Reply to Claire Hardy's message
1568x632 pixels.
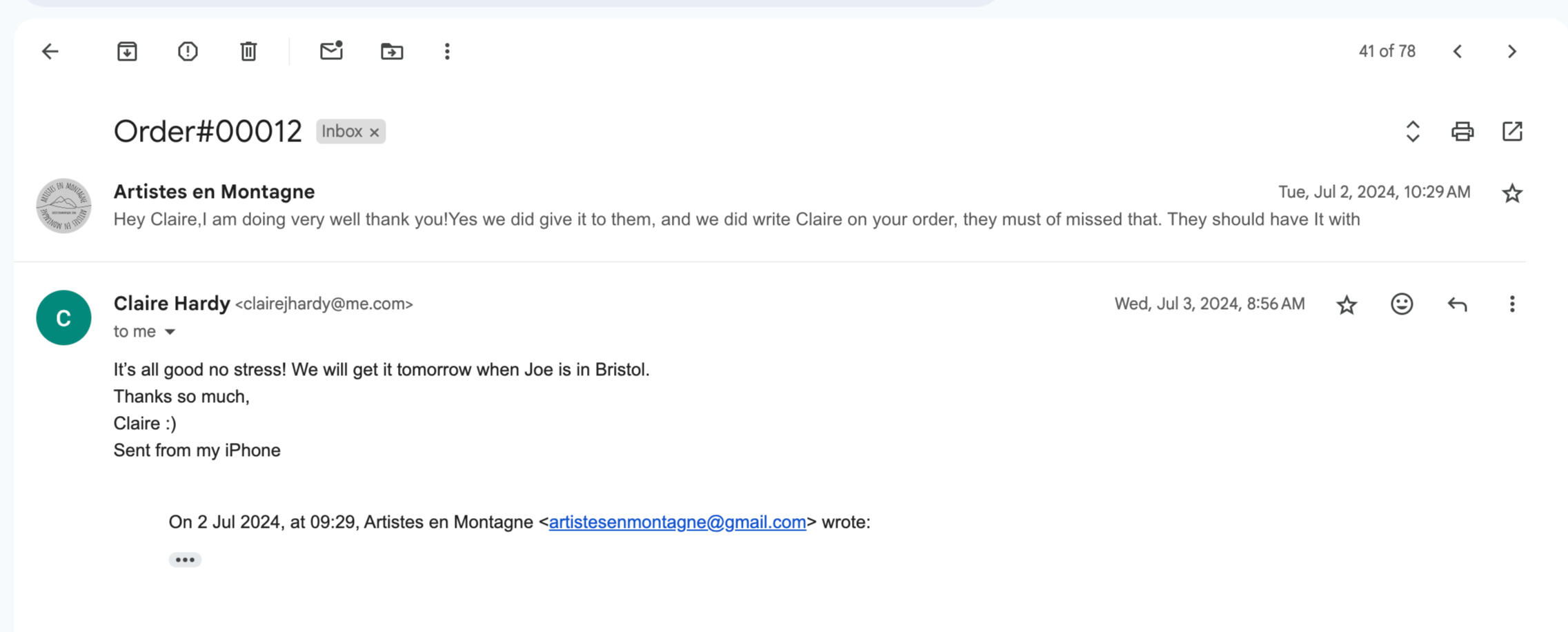click(1457, 304)
